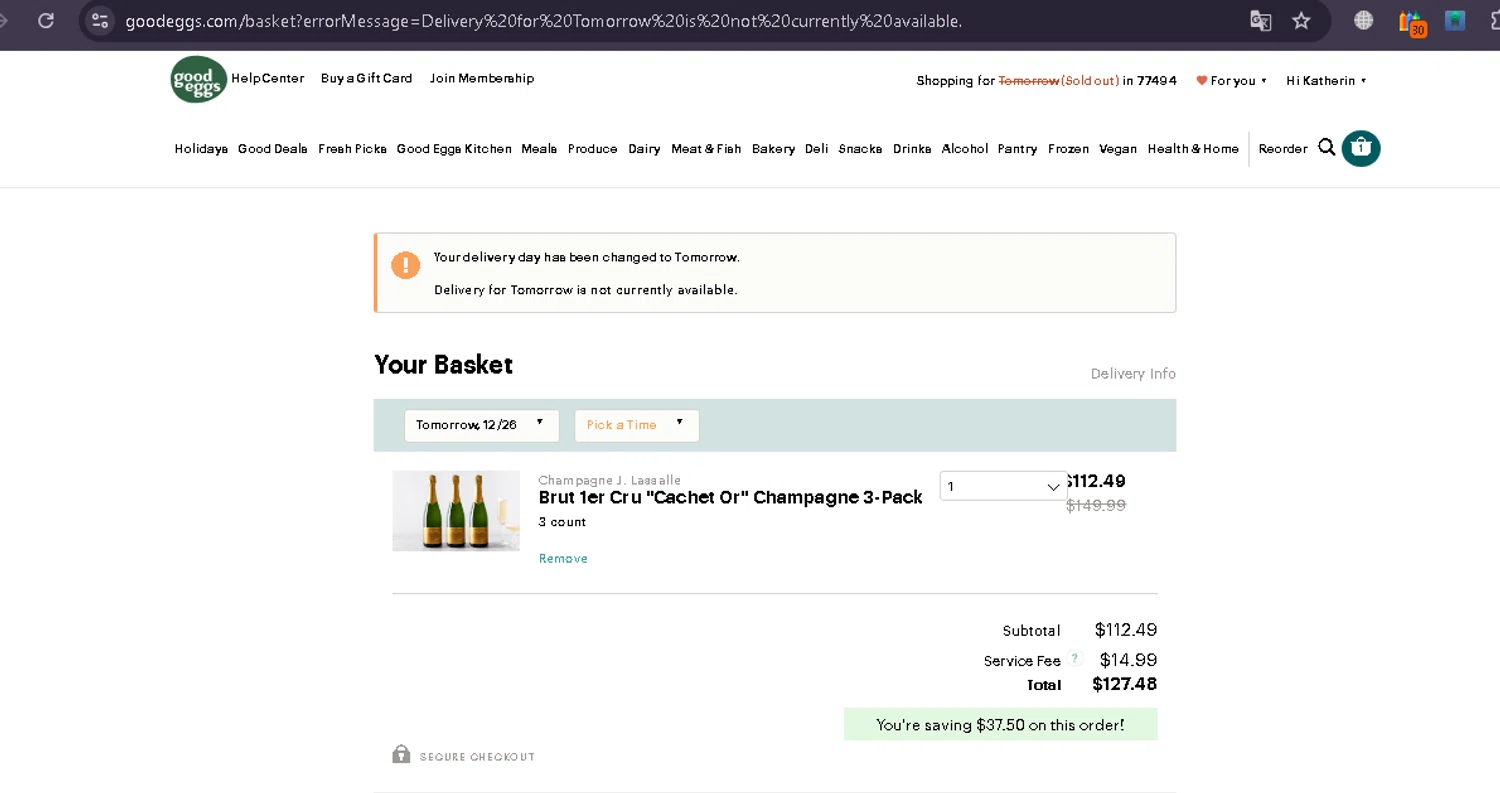Open the quantity dropdown showing 1
This screenshot has width=1500, height=793.
coord(1003,486)
